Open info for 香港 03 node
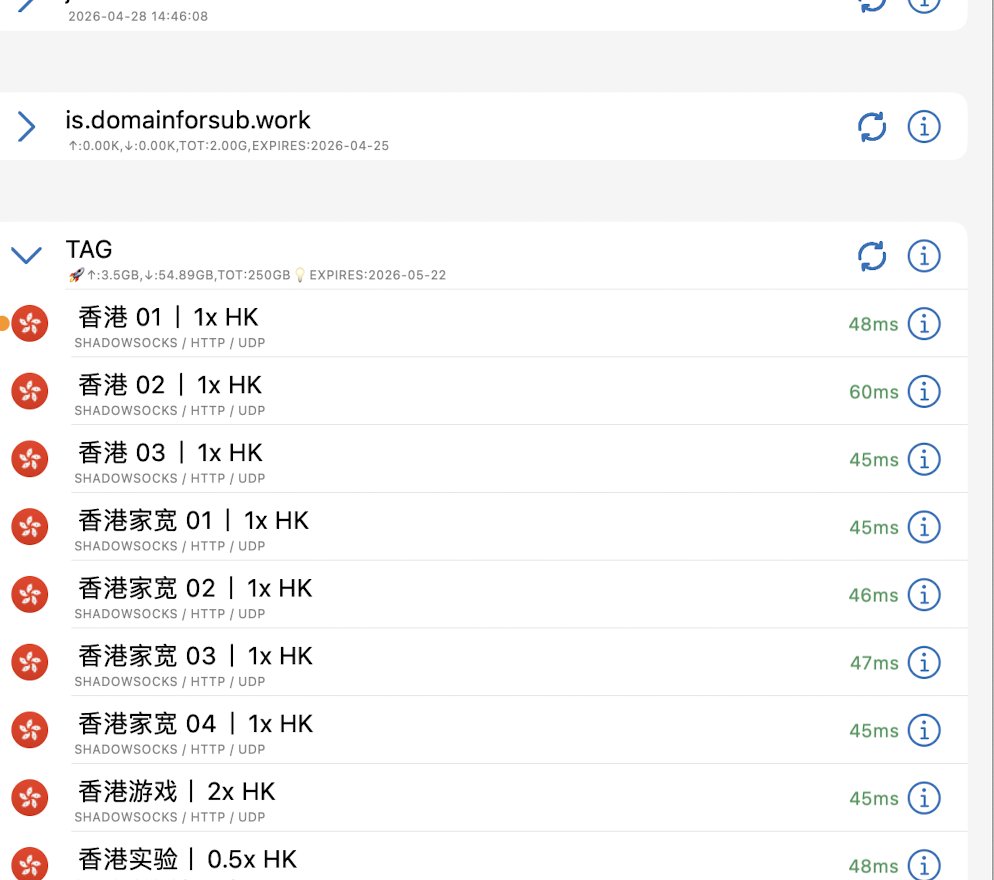Viewport: 994px width, 880px height. (924, 460)
